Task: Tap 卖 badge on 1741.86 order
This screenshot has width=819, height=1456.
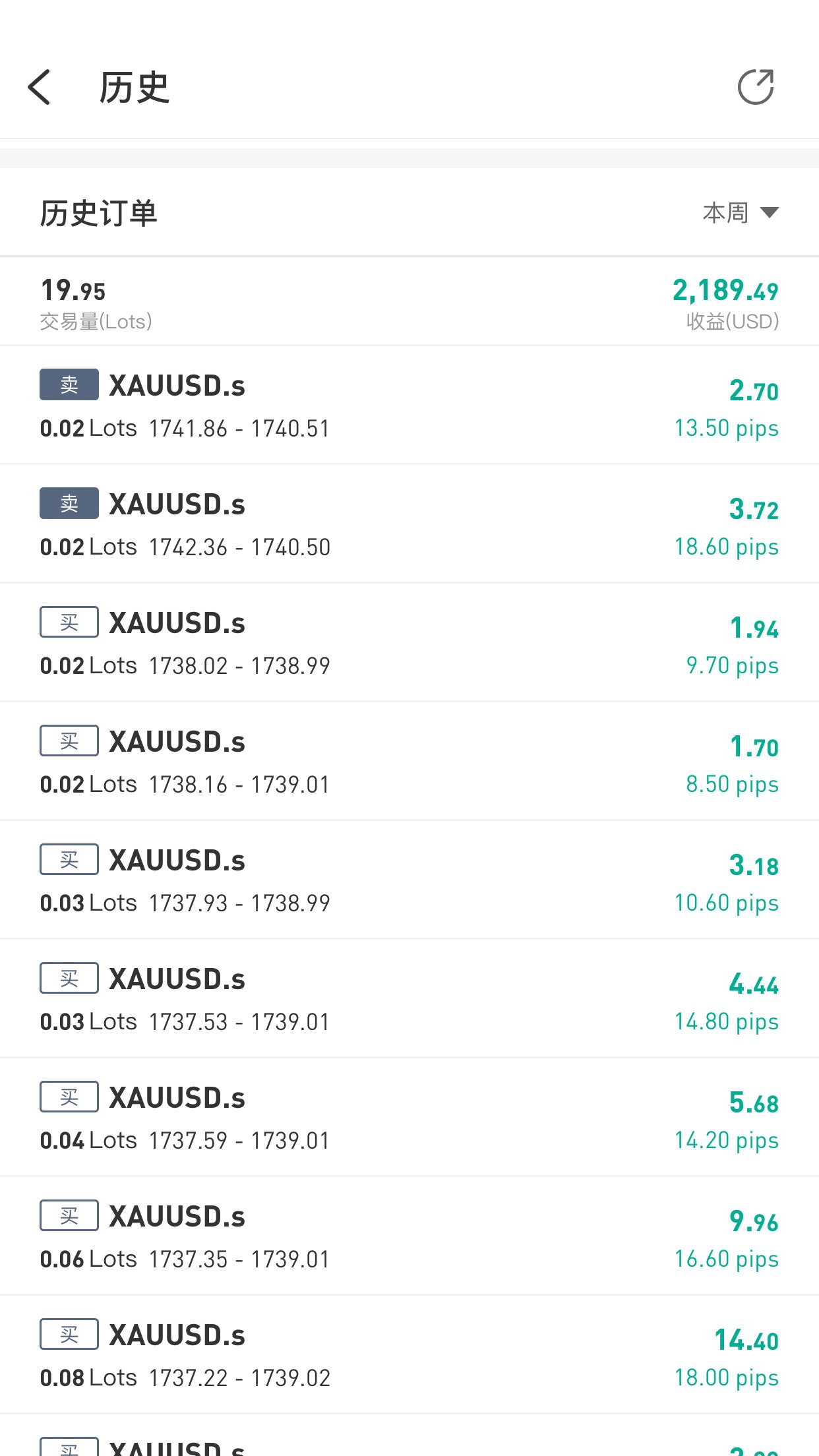Action: pos(69,384)
